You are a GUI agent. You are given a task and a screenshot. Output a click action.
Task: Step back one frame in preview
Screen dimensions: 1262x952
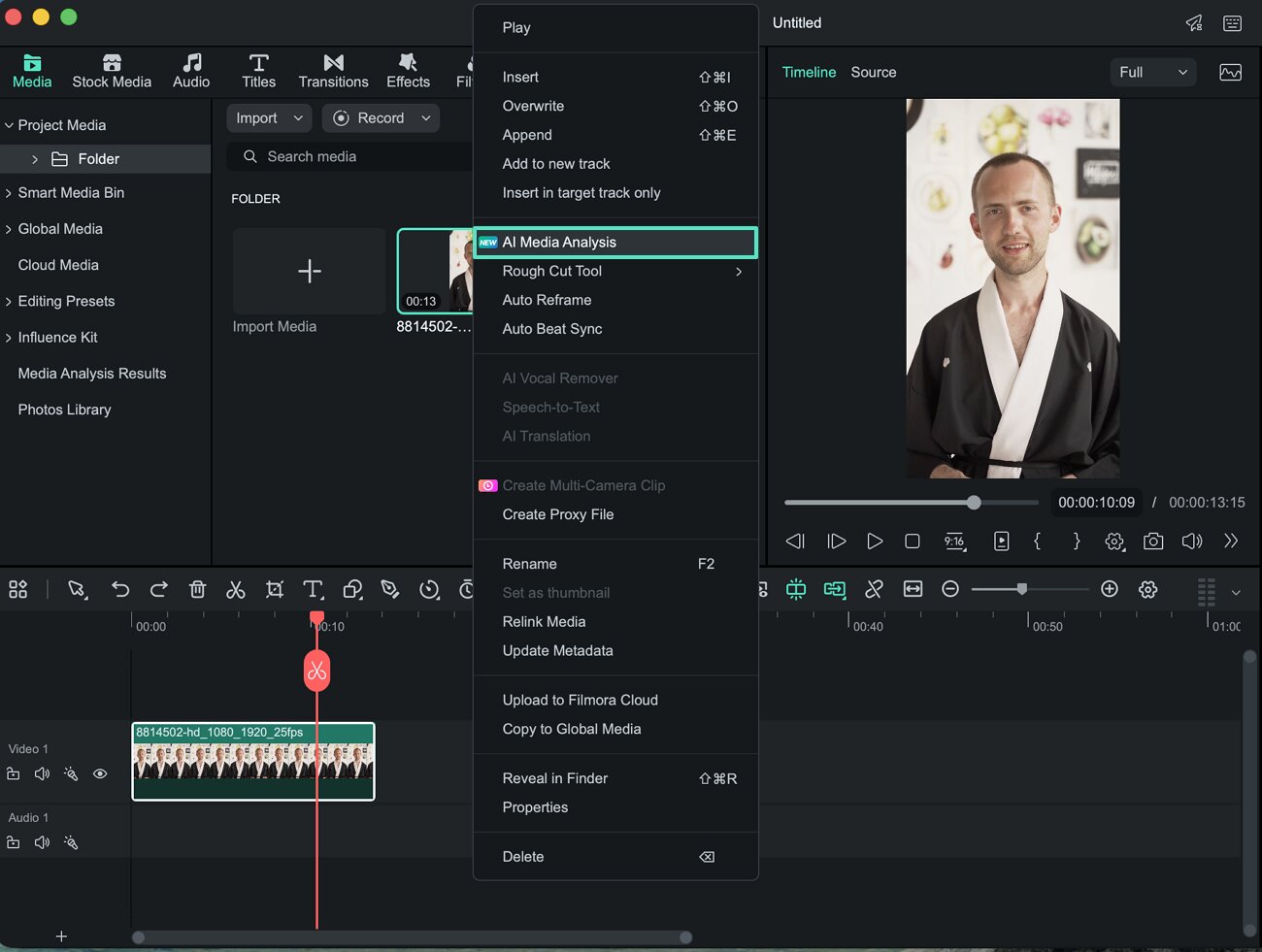(x=795, y=542)
